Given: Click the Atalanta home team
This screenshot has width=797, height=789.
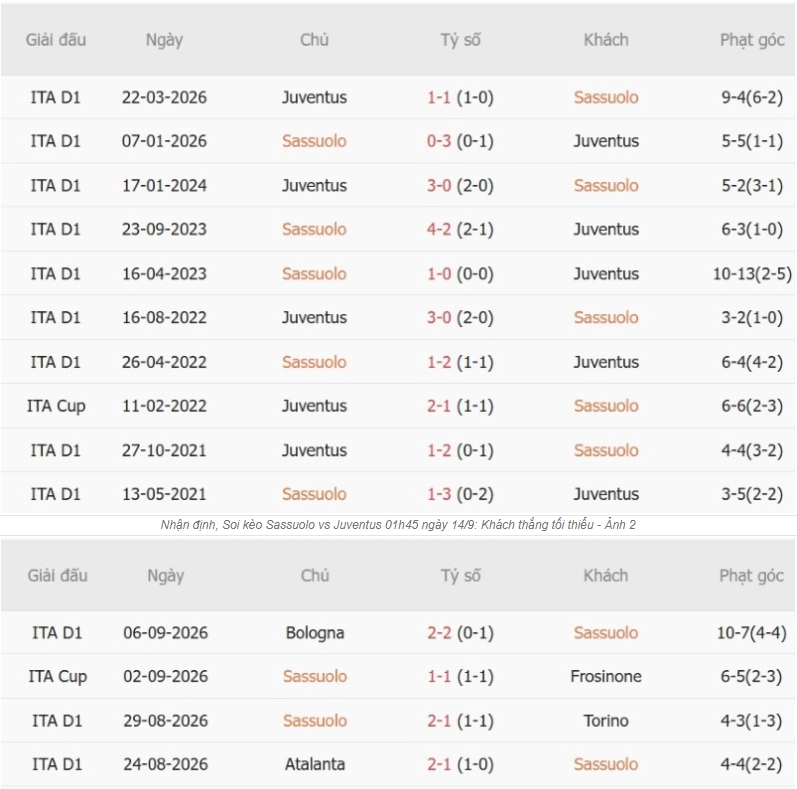Looking at the screenshot, I should click(x=315, y=764).
